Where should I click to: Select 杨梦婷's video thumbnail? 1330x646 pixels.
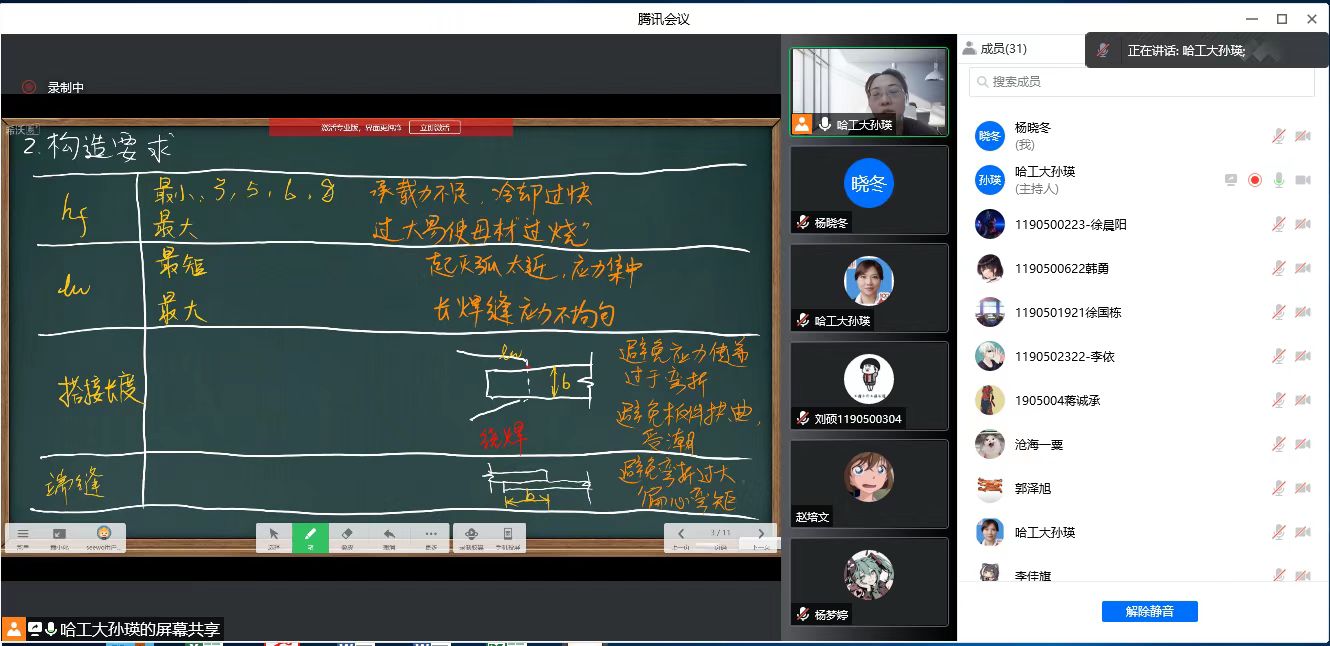(x=869, y=582)
